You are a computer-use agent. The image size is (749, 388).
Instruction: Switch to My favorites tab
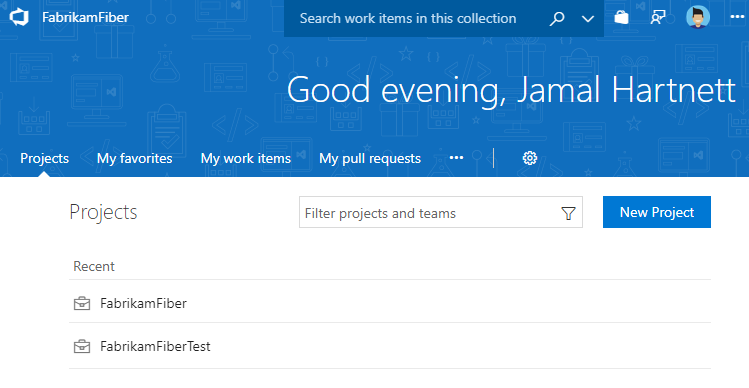pos(135,158)
